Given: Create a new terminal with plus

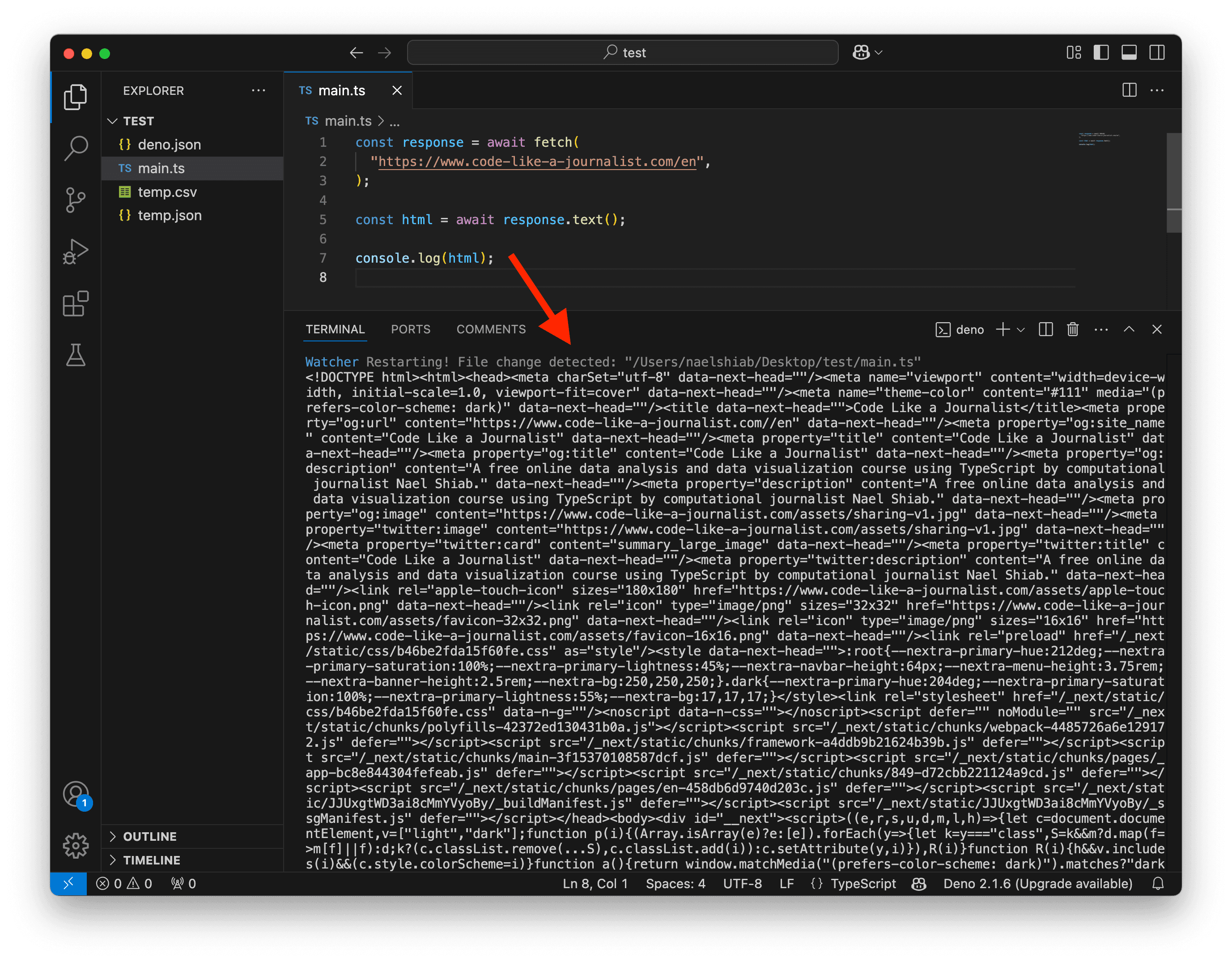Looking at the screenshot, I should click(x=1003, y=329).
